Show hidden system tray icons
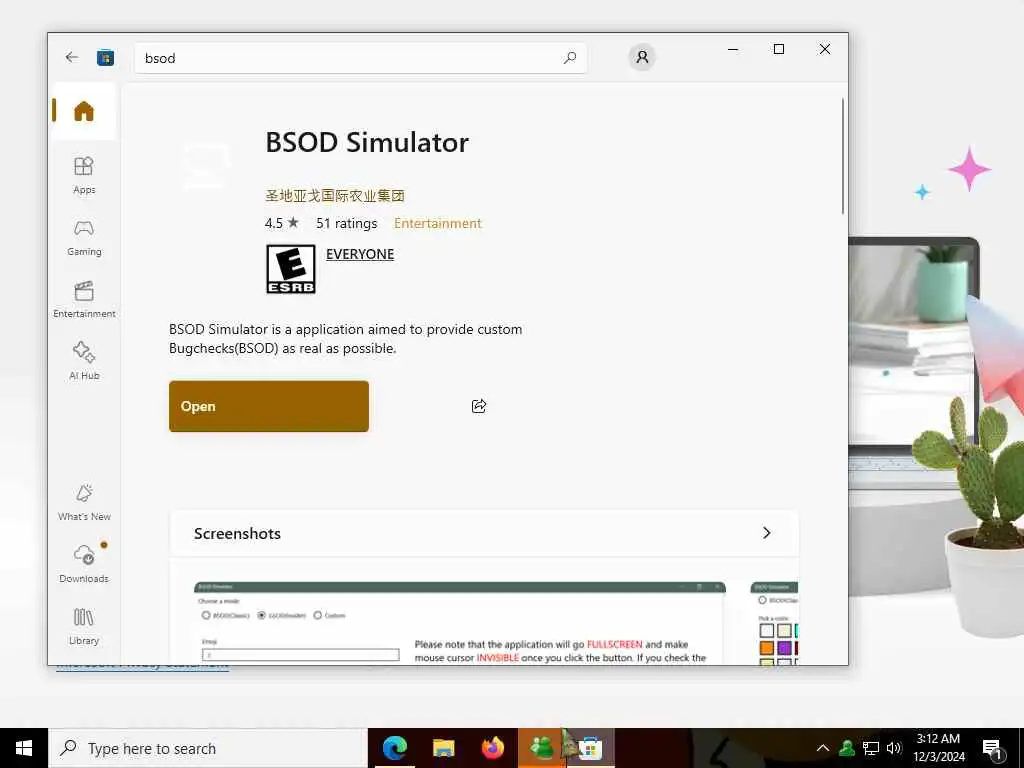Screen dimensions: 1024x768 coord(823,748)
